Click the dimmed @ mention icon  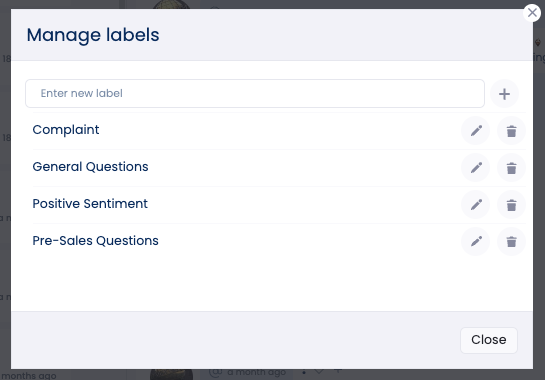pyautogui.click(x=215, y=372)
